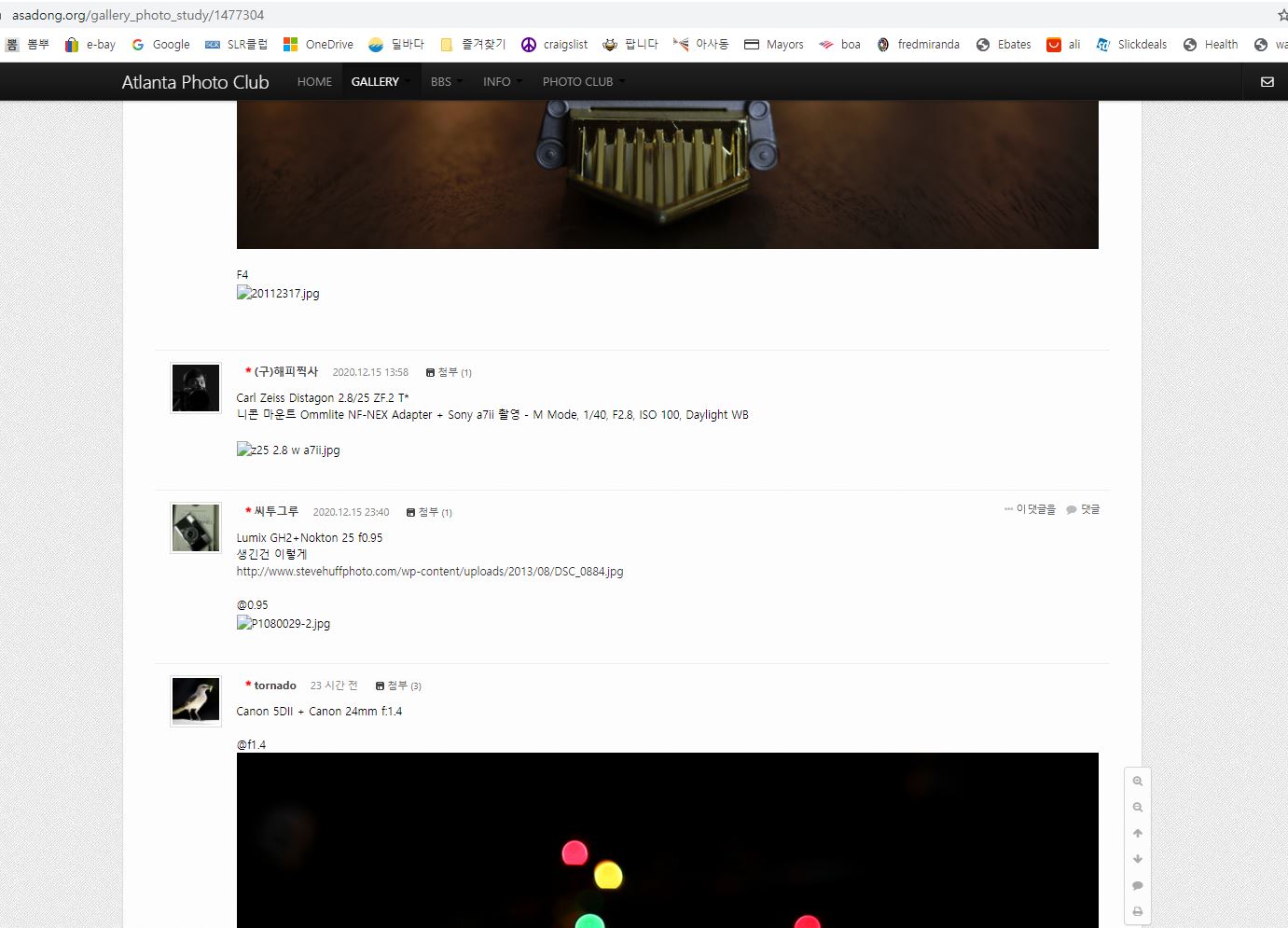1288x928 pixels.
Task: Open the envelope messages icon in navbar
Action: 1267,82
